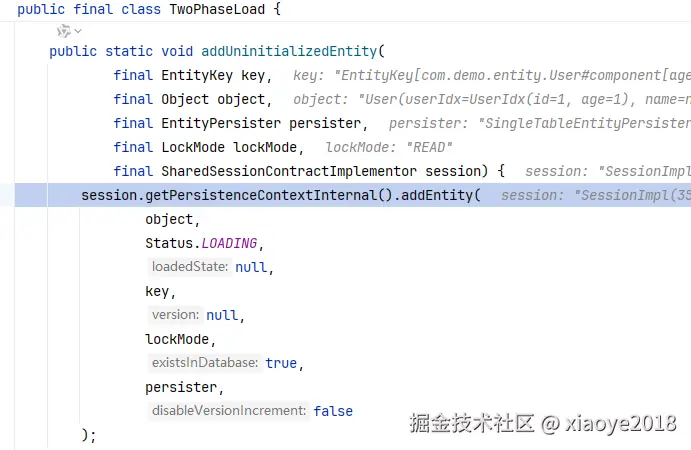Screen dimensions: 691x450
Task: Click the existsInDatabase parameter hint
Action: [204, 362]
